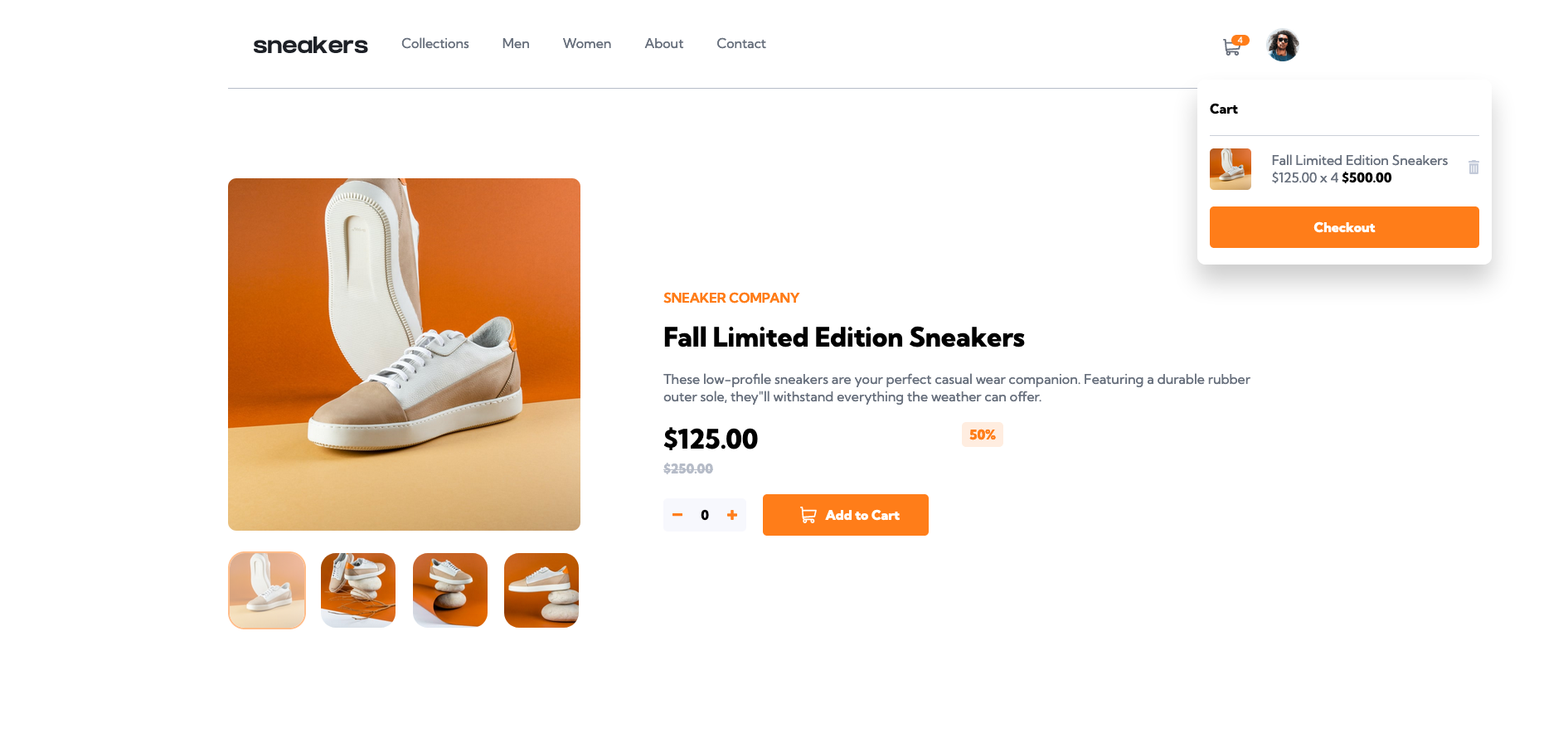
Task: Click the cart item count badge
Action: (1240, 40)
